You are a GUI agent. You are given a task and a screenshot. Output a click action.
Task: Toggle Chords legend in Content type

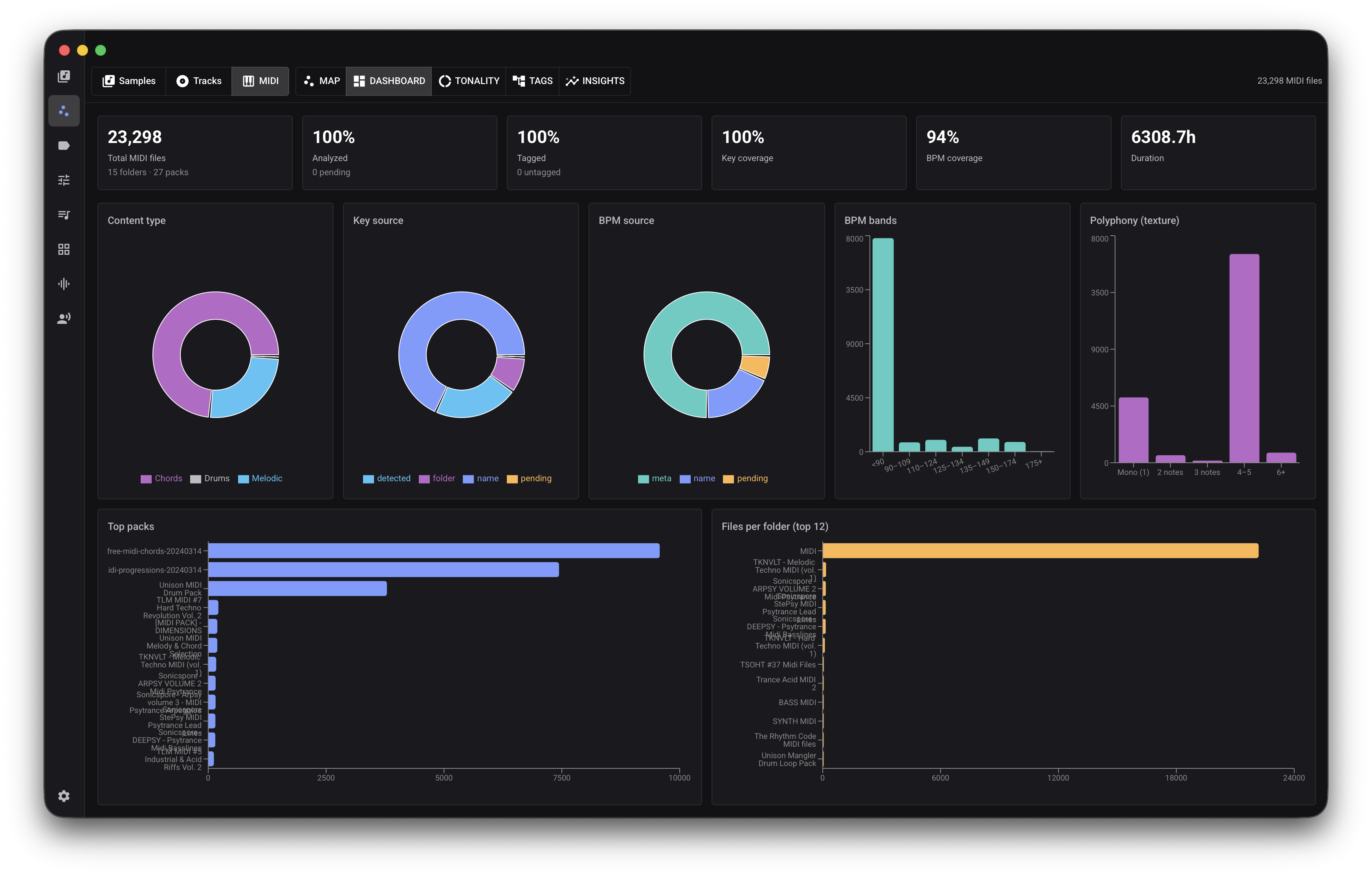(x=161, y=478)
